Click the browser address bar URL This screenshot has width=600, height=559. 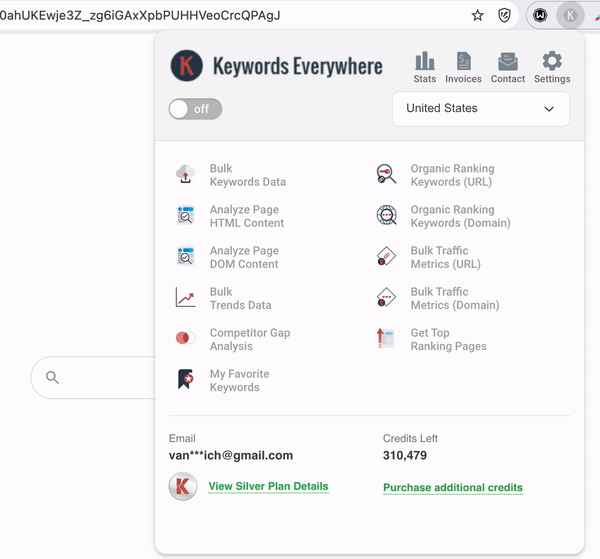click(x=140, y=16)
